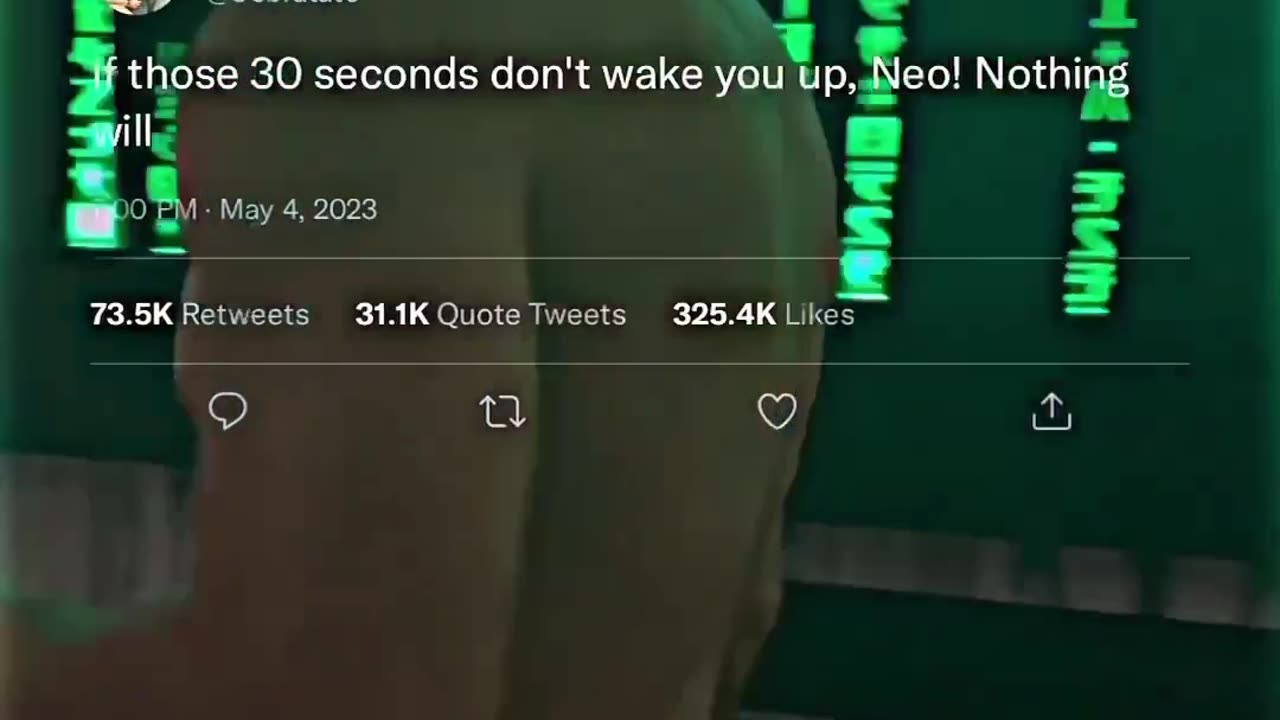Image resolution: width=1280 pixels, height=720 pixels.
Task: Click the green matrix code column at right
Action: (1097, 160)
